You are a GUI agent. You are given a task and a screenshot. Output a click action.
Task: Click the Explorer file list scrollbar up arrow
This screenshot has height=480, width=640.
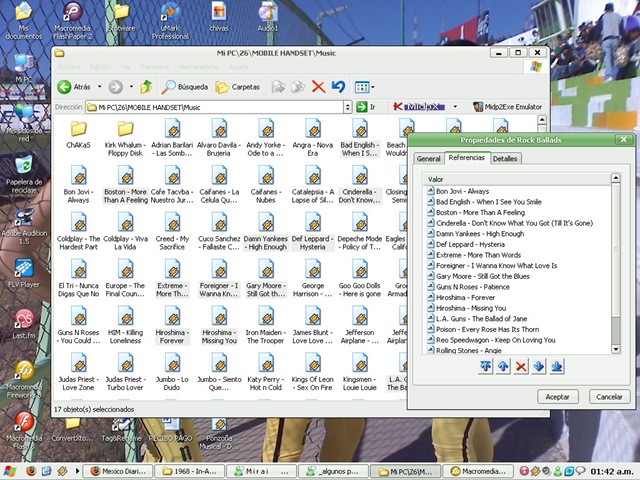pyautogui.click(x=542, y=120)
